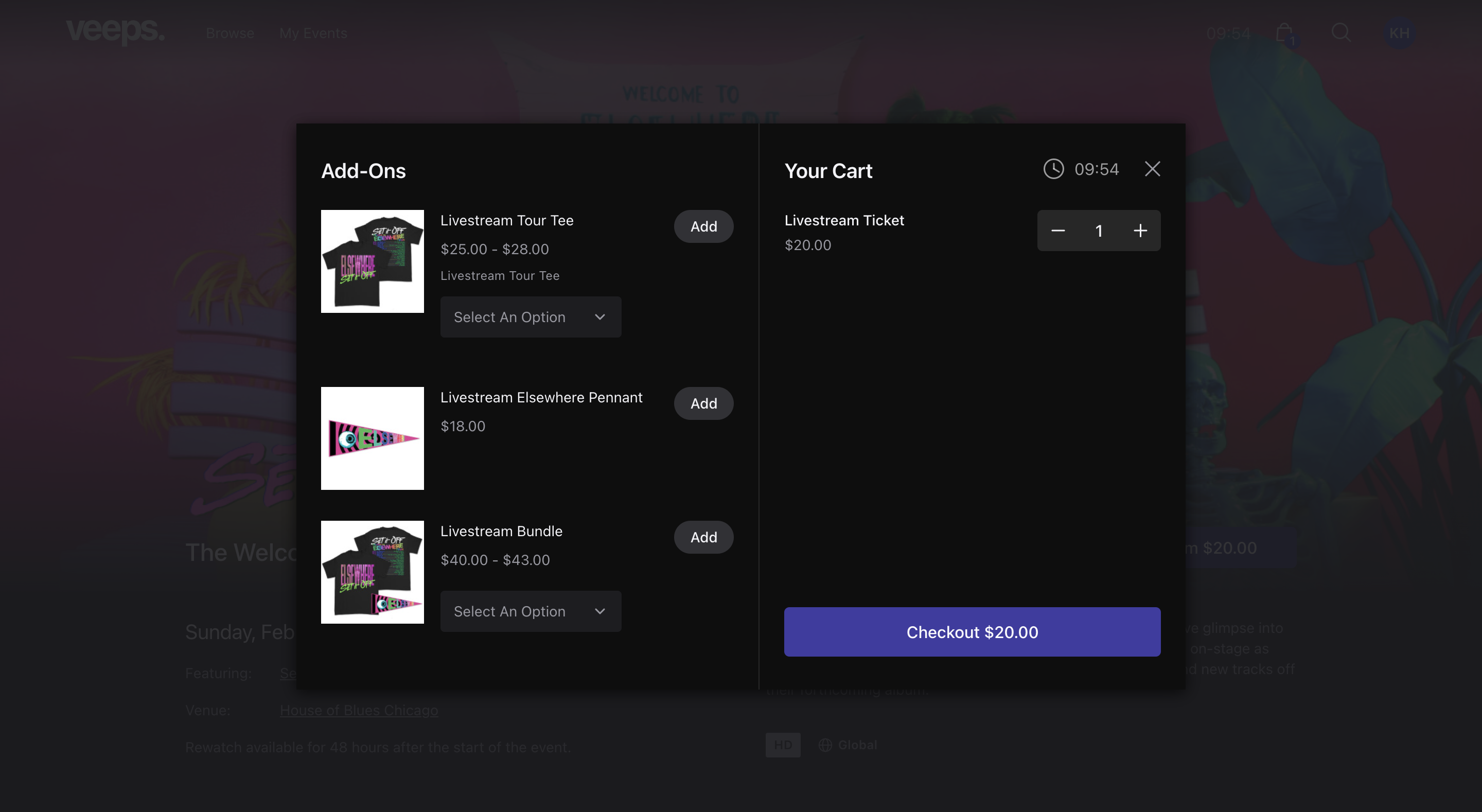Proceed to Checkout $20.00

click(972, 632)
